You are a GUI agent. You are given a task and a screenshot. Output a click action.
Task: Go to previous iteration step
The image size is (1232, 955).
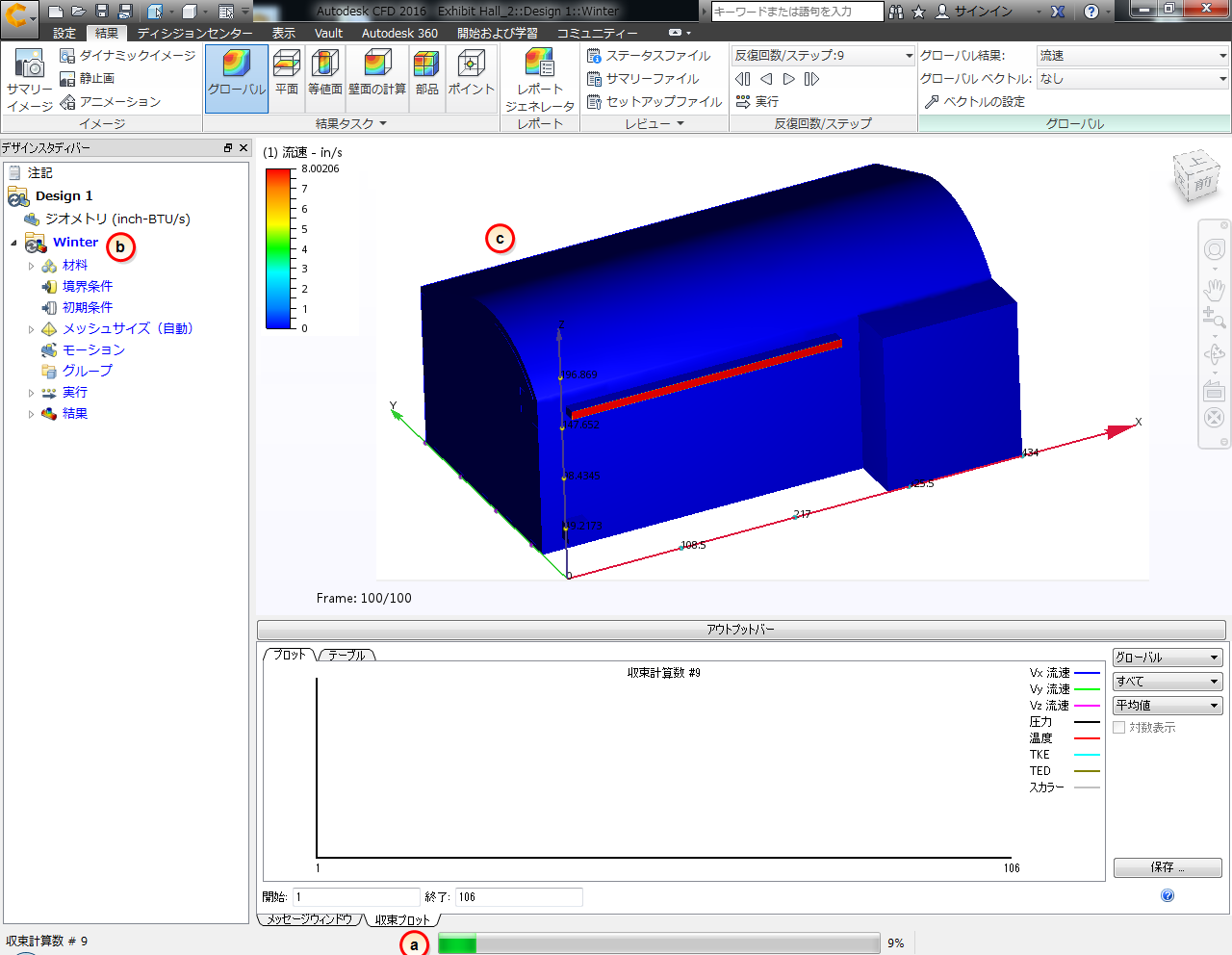pos(766,79)
